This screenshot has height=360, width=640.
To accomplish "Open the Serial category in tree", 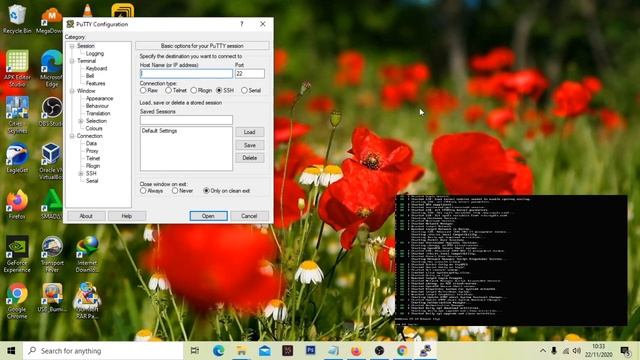I will (92, 181).
